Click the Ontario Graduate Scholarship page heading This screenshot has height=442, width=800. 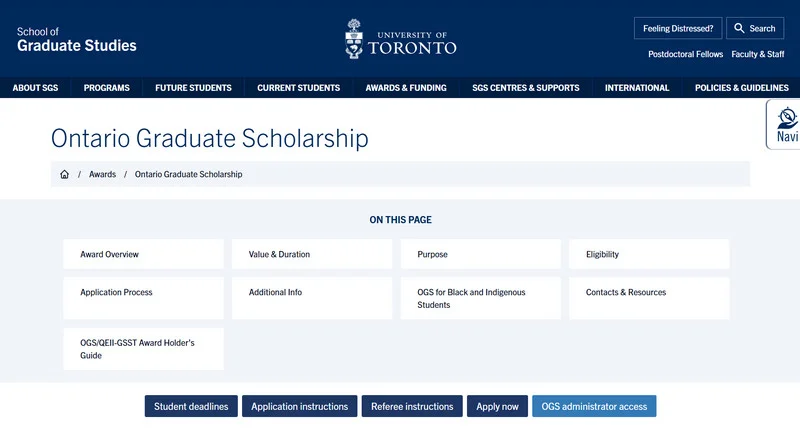210,138
